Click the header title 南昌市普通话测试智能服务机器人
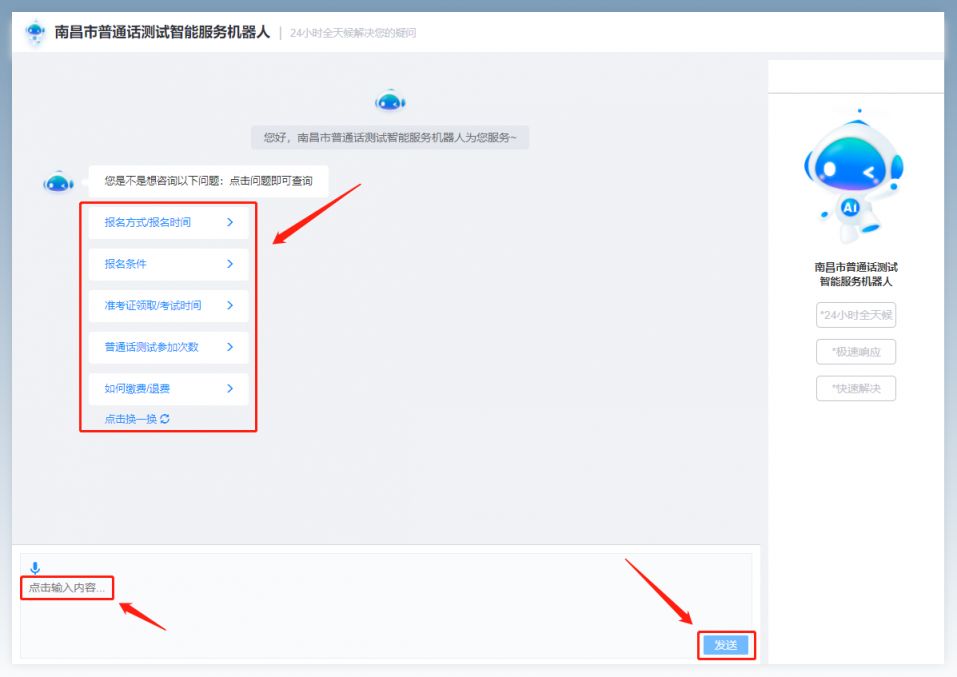Screen dimensions: 957x677 click(162, 32)
